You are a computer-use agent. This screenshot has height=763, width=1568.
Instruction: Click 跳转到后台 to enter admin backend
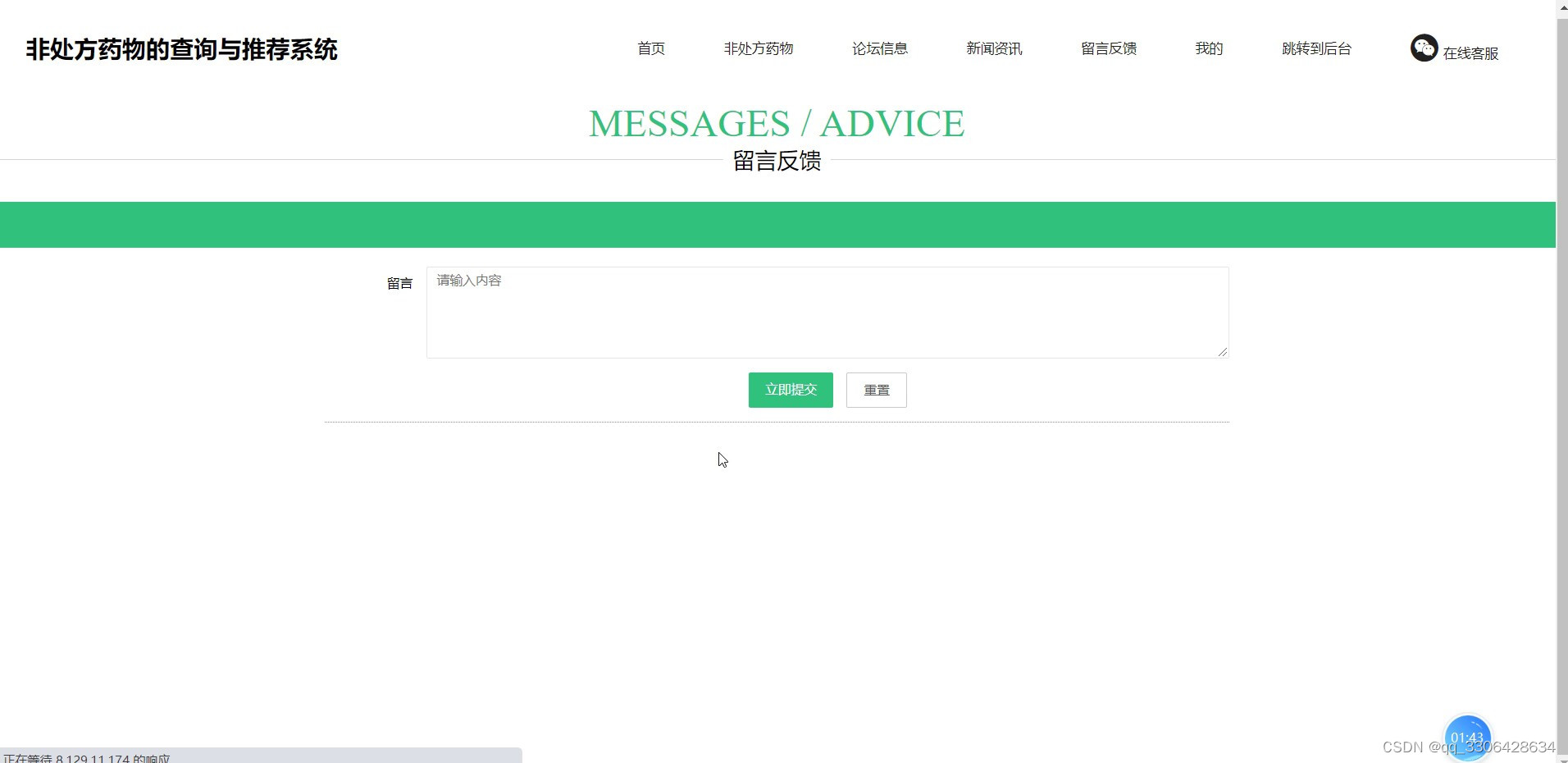pos(1315,48)
